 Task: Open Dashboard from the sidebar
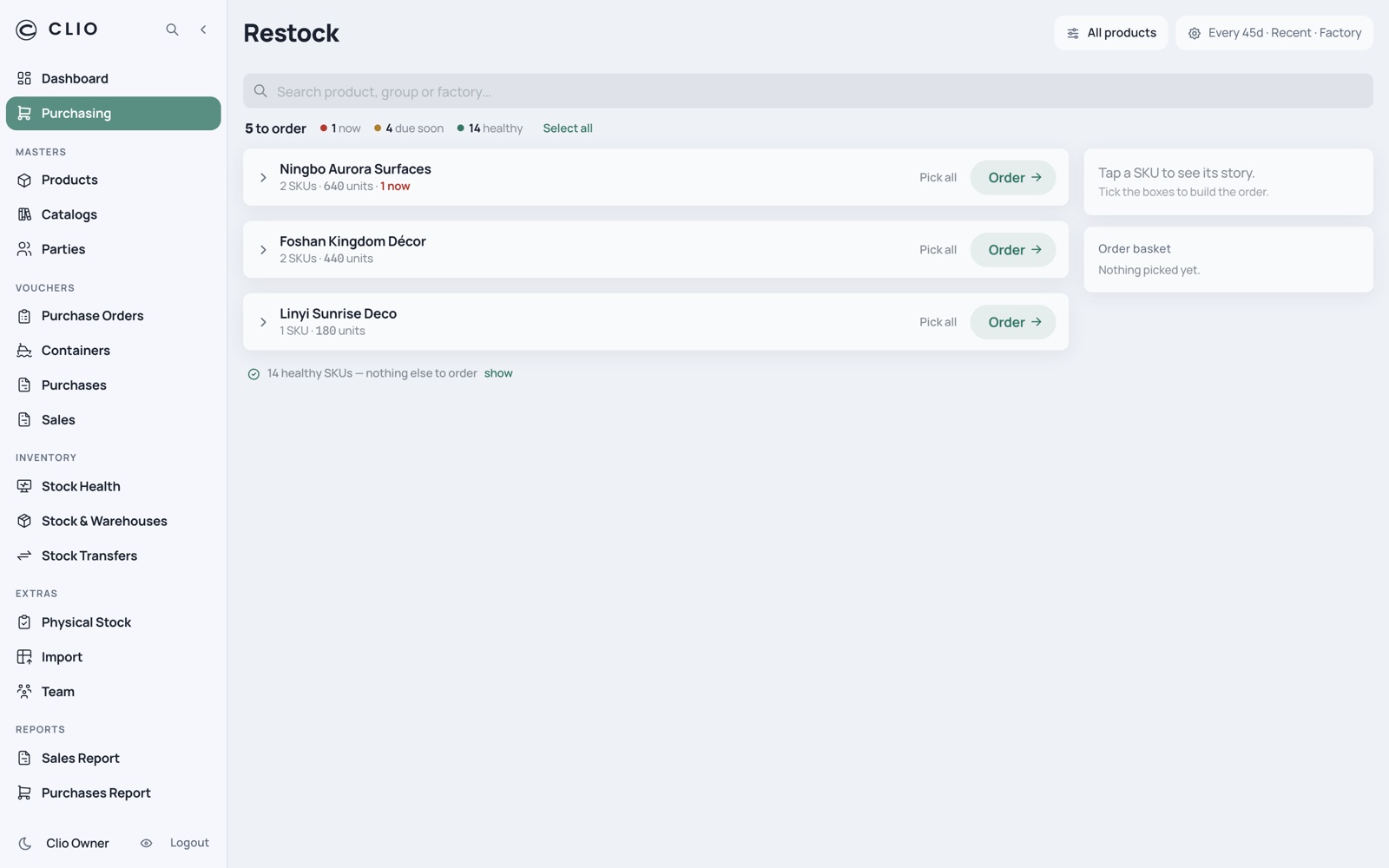pyautogui.click(x=113, y=78)
